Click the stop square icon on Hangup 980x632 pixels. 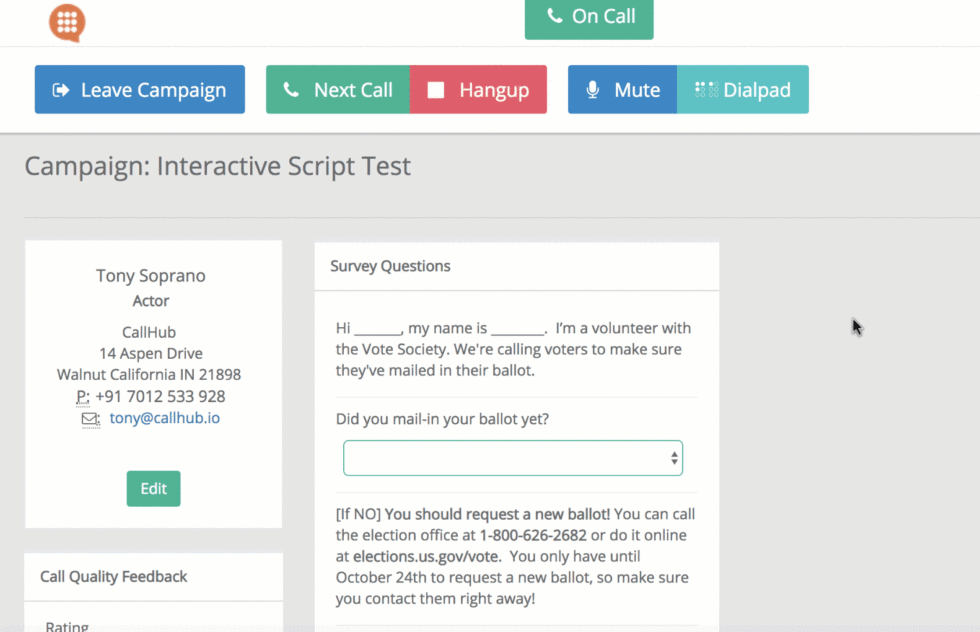click(438, 89)
